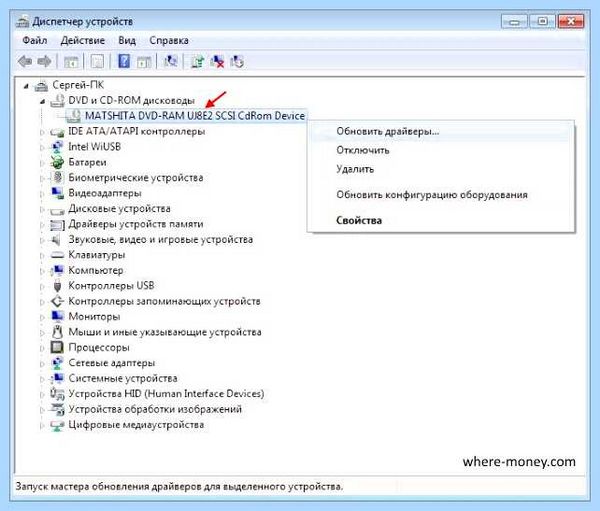Click the Видеоадаптеры display icon
Screen dimensions: 600x511
pyautogui.click(x=57, y=193)
